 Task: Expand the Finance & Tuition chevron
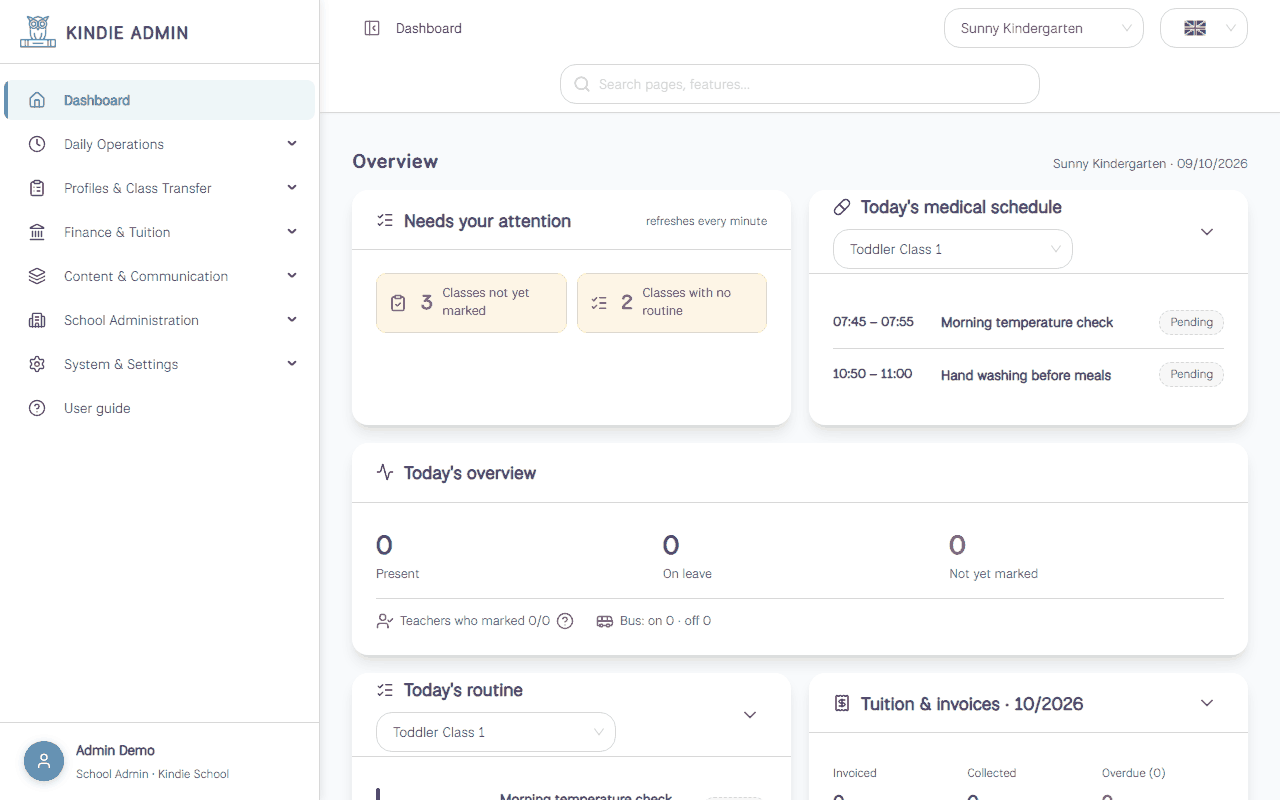292,232
